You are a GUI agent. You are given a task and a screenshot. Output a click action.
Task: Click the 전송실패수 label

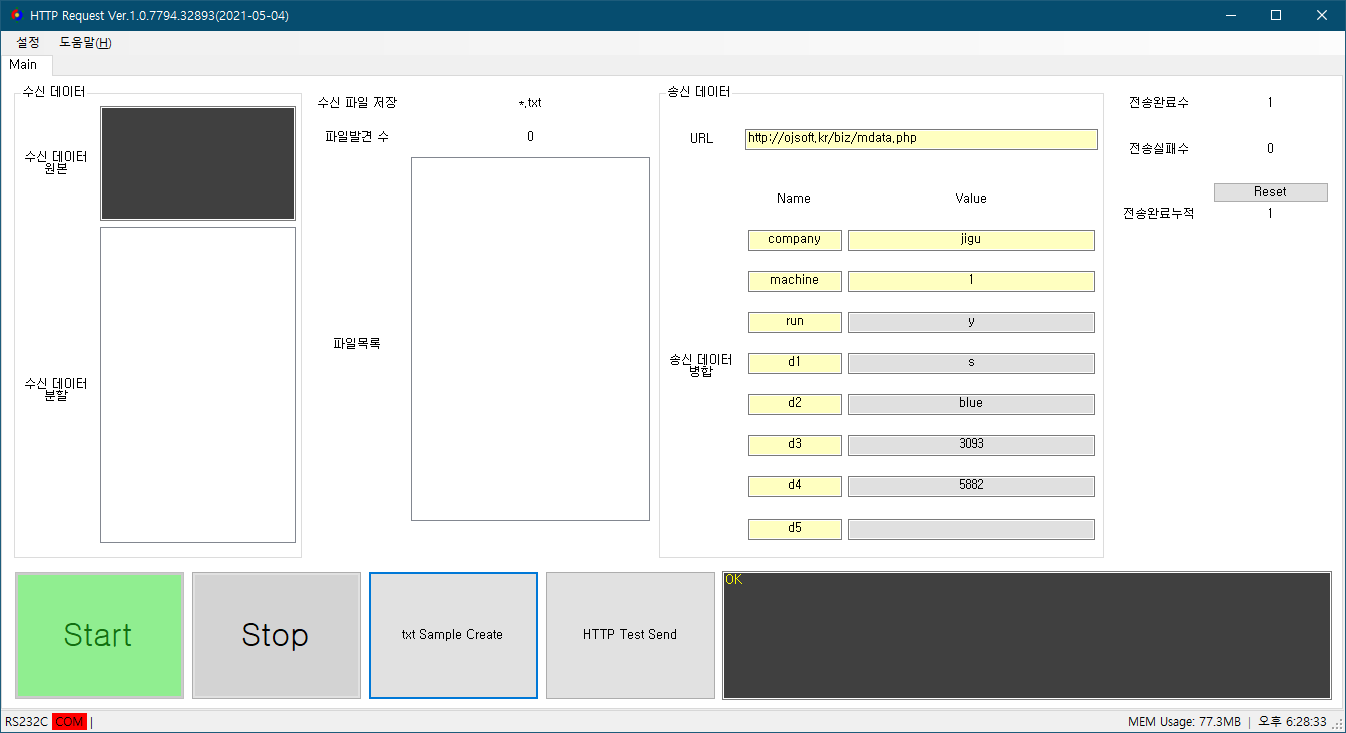click(1159, 149)
